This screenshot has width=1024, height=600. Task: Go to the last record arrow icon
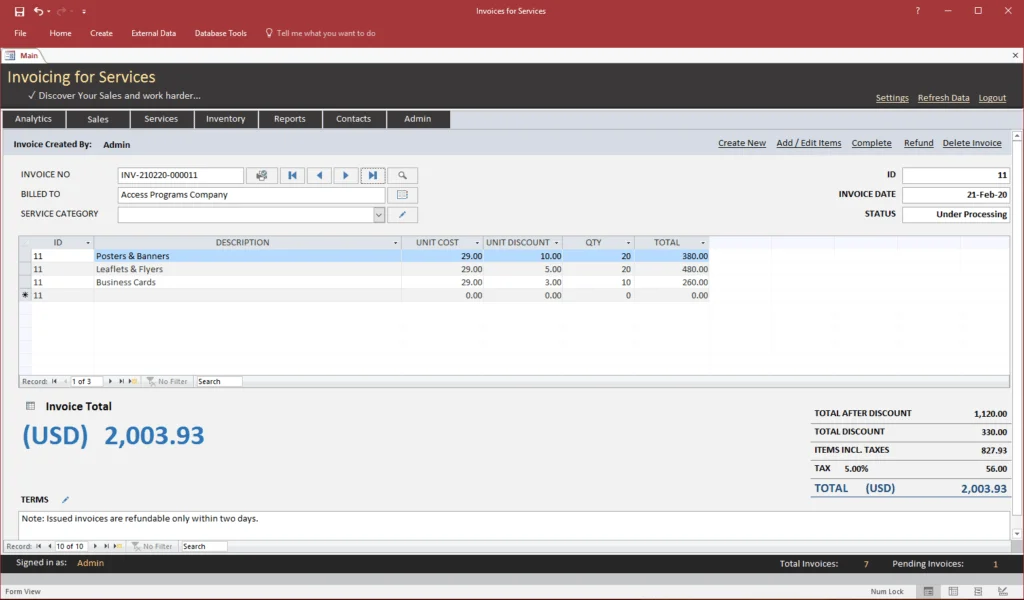(373, 174)
